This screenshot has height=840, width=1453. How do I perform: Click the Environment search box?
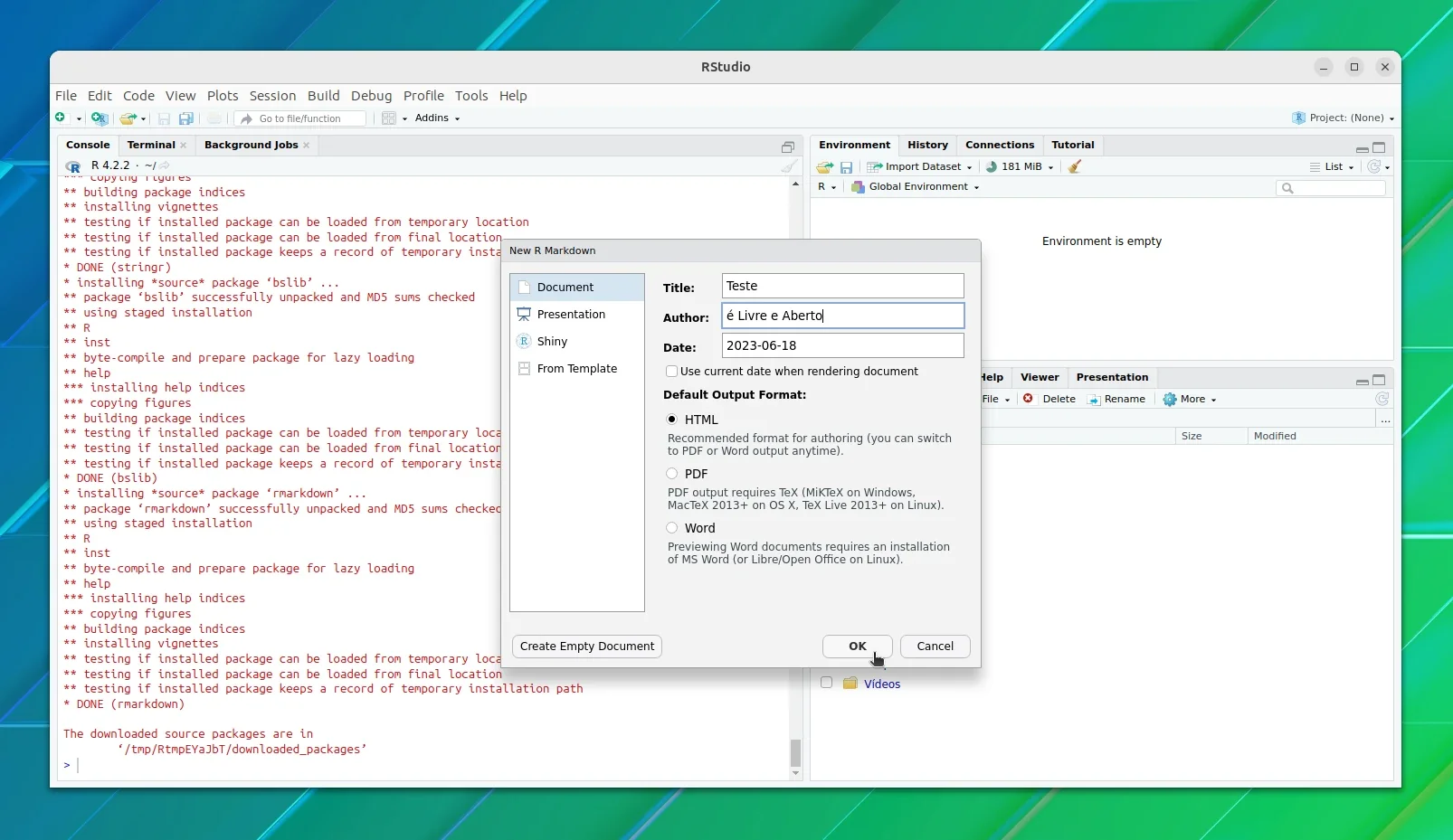[x=1331, y=188]
